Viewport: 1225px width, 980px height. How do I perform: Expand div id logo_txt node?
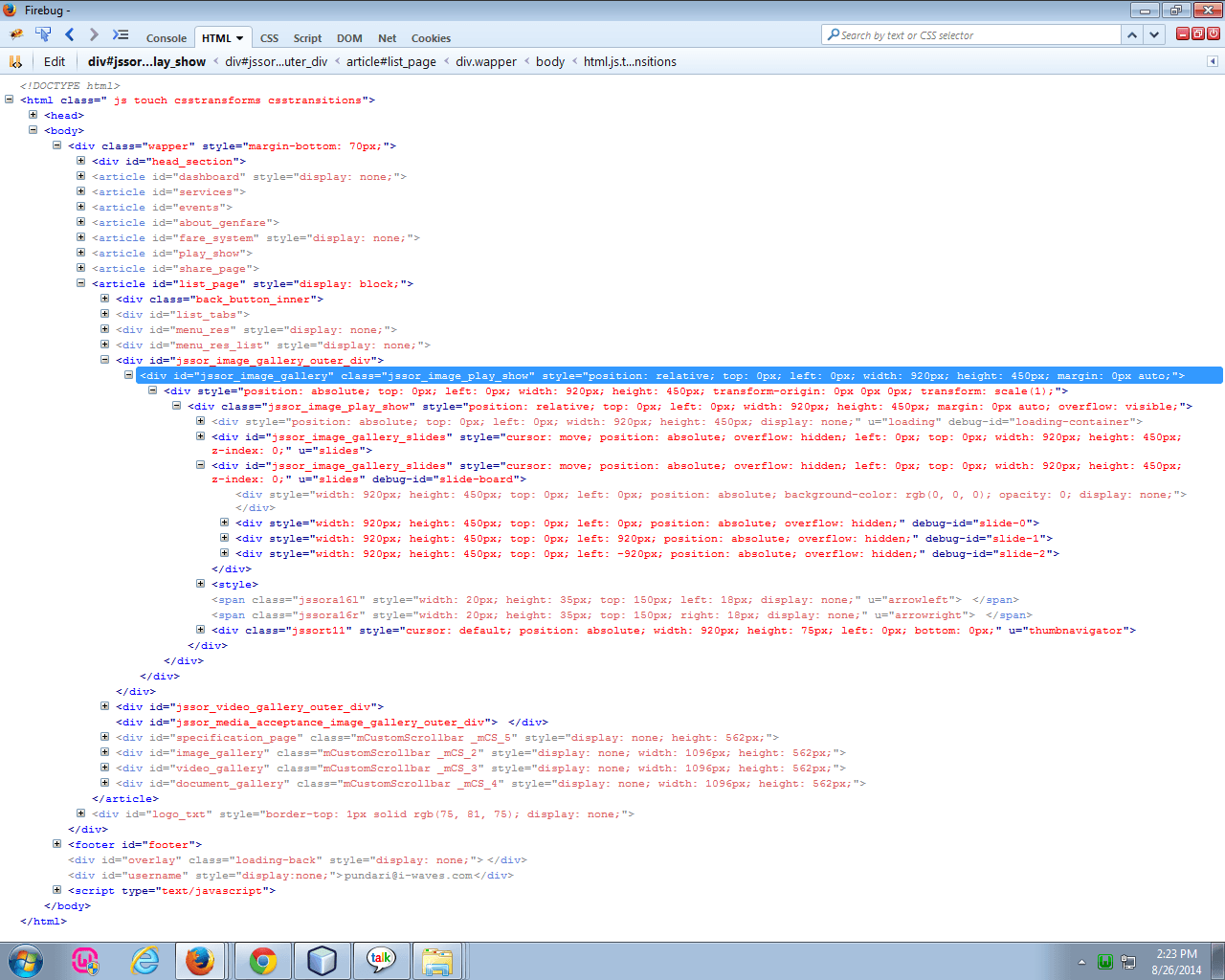80,813
